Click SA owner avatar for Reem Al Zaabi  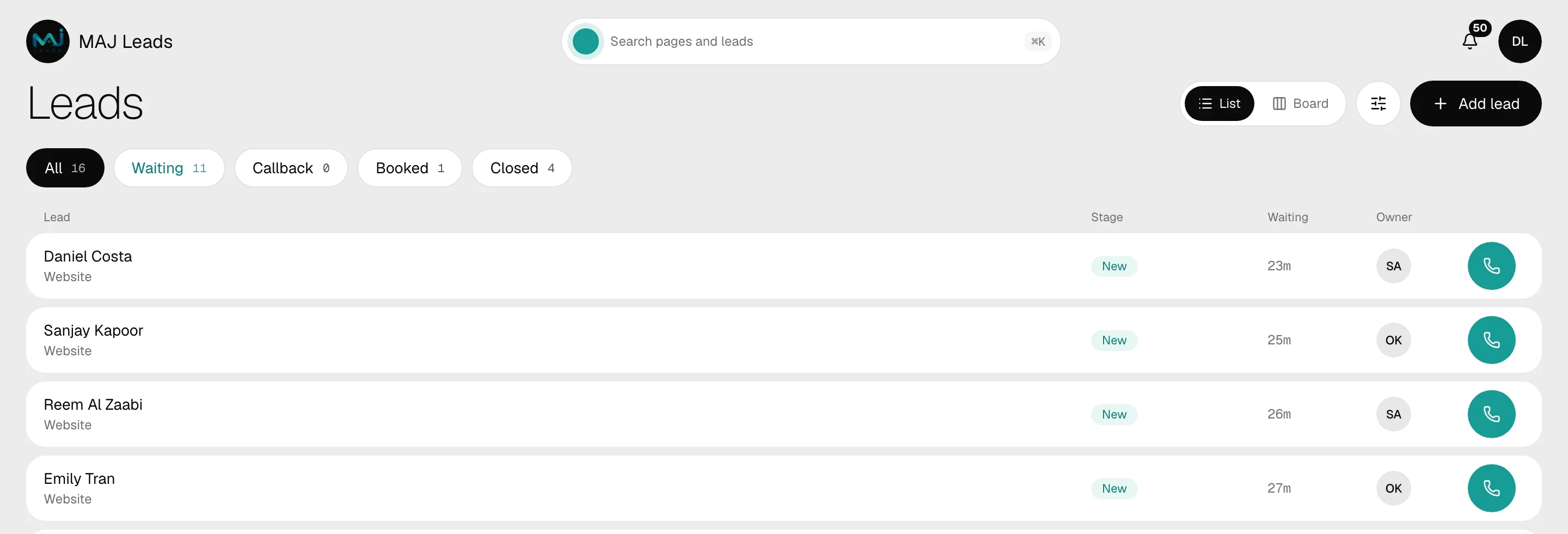pyautogui.click(x=1393, y=414)
